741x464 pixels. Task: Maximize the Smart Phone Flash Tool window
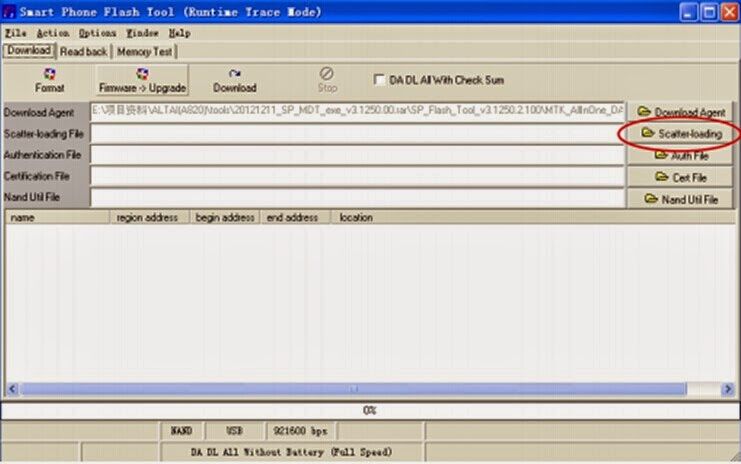[709, 12]
